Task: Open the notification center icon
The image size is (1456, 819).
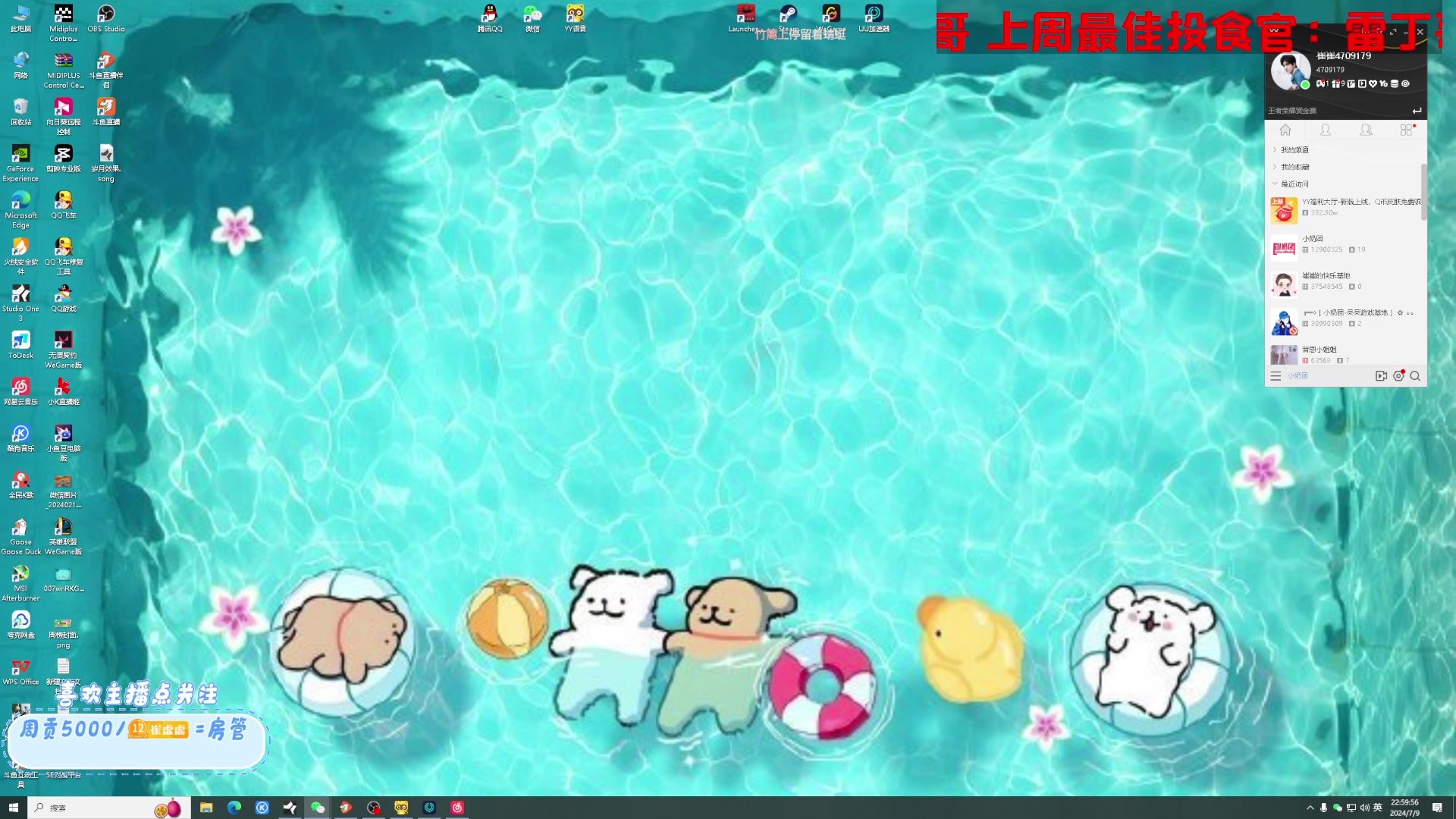Action: coord(1437,808)
